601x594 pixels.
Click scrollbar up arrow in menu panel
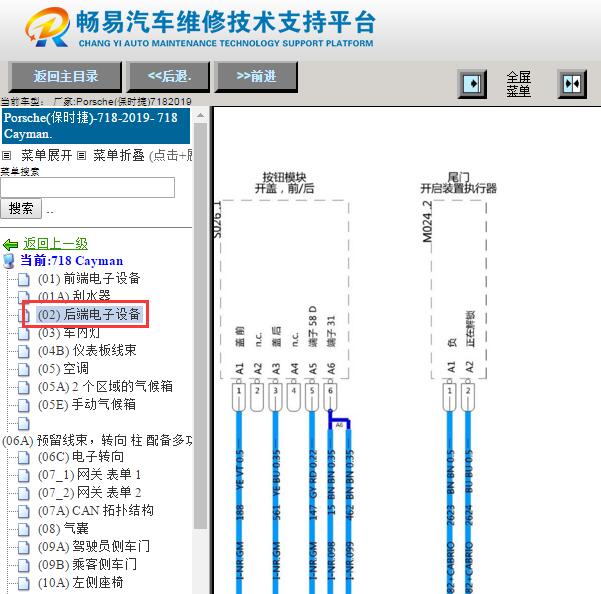(200, 115)
